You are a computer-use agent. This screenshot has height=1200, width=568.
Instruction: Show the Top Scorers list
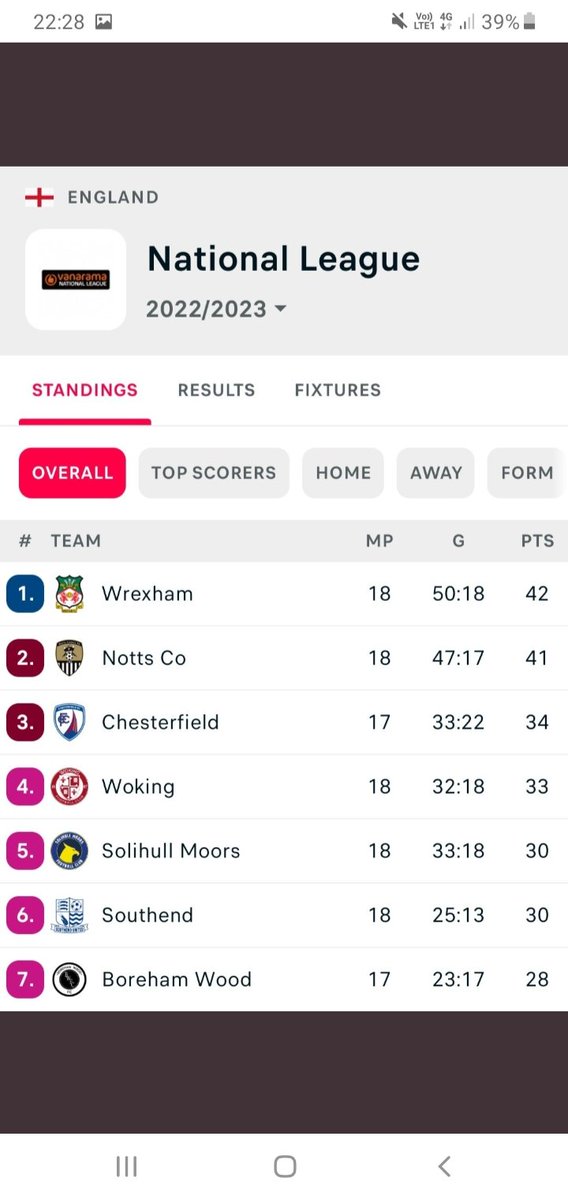213,473
